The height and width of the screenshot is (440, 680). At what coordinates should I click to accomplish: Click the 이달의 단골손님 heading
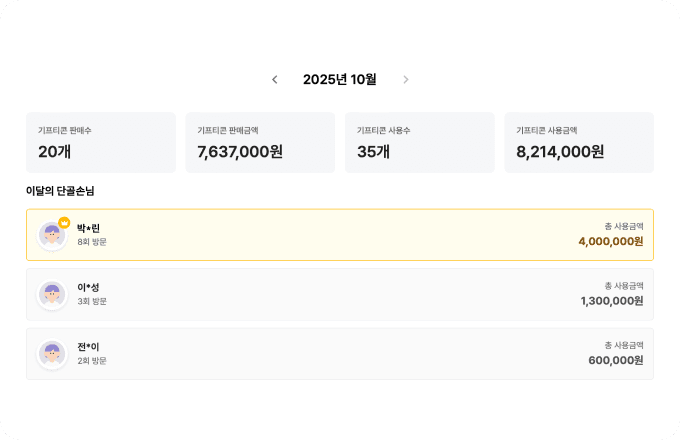(60, 191)
